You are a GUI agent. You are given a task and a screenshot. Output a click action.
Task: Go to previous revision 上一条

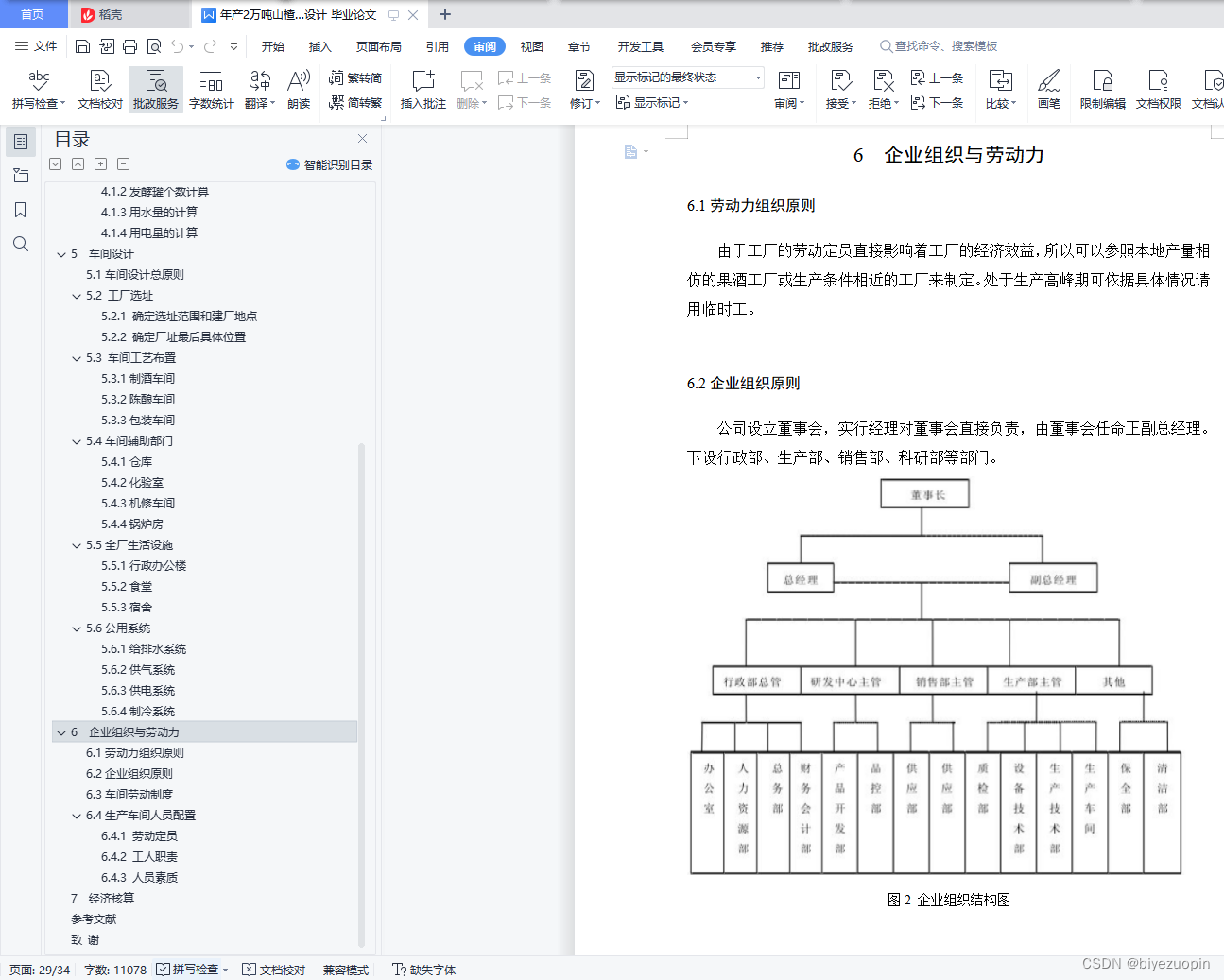pyautogui.click(x=937, y=78)
